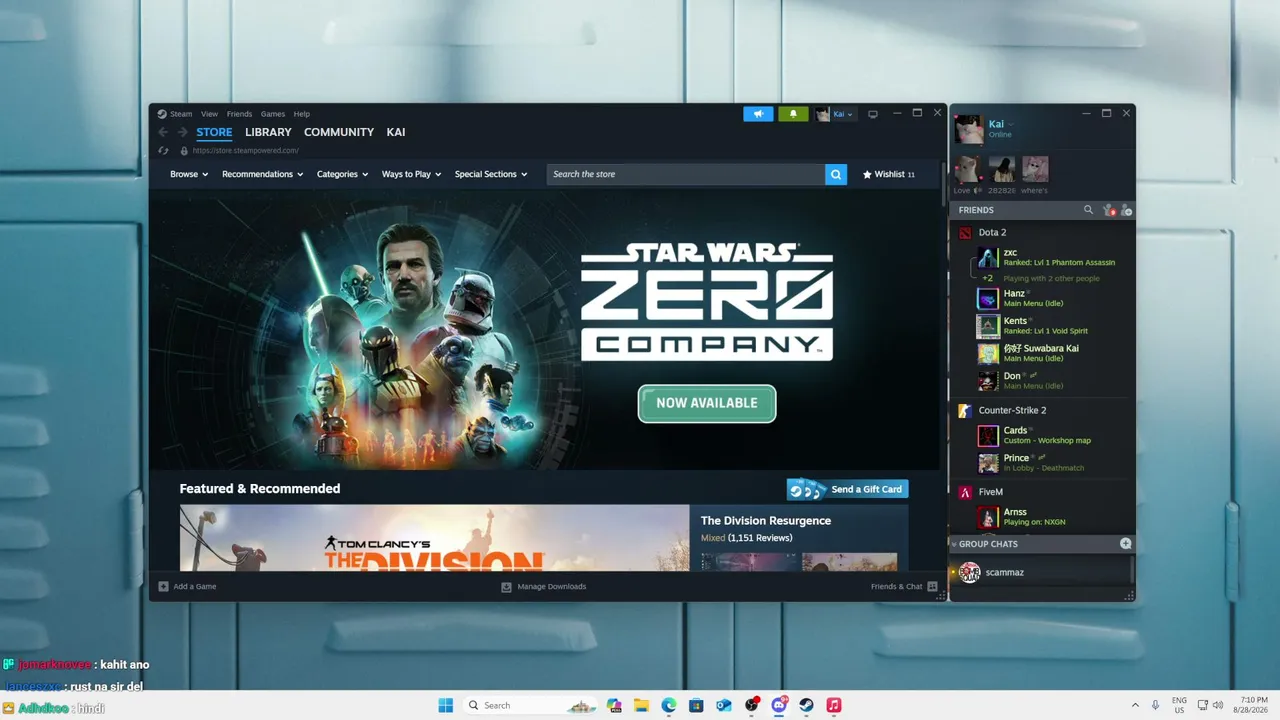
Task: Open Apple Music from the taskbar
Action: (x=834, y=705)
